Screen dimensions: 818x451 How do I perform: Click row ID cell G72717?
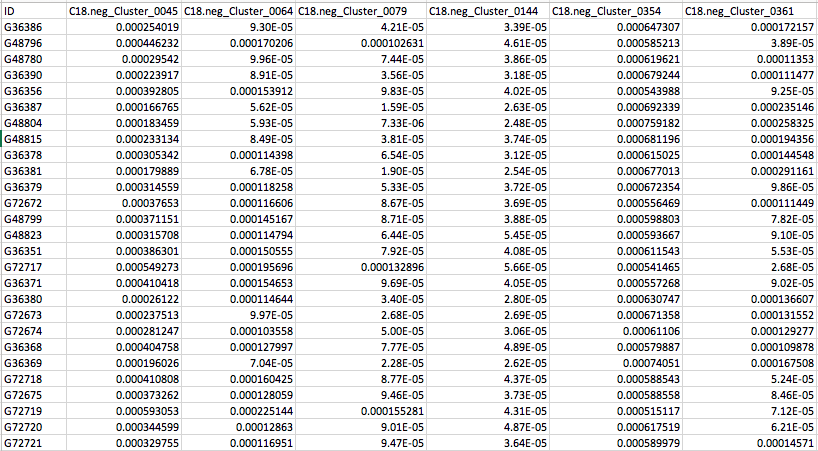(x=34, y=267)
